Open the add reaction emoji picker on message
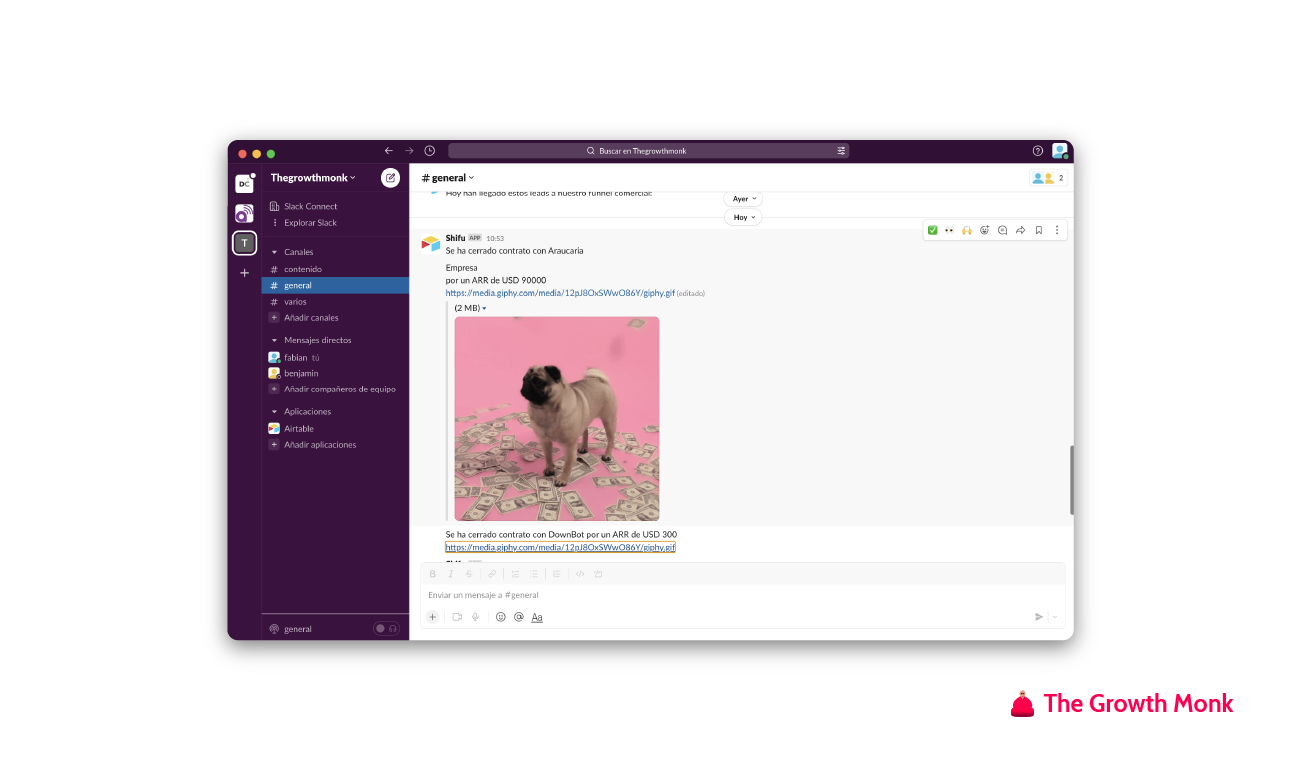1301x781 pixels. click(985, 230)
